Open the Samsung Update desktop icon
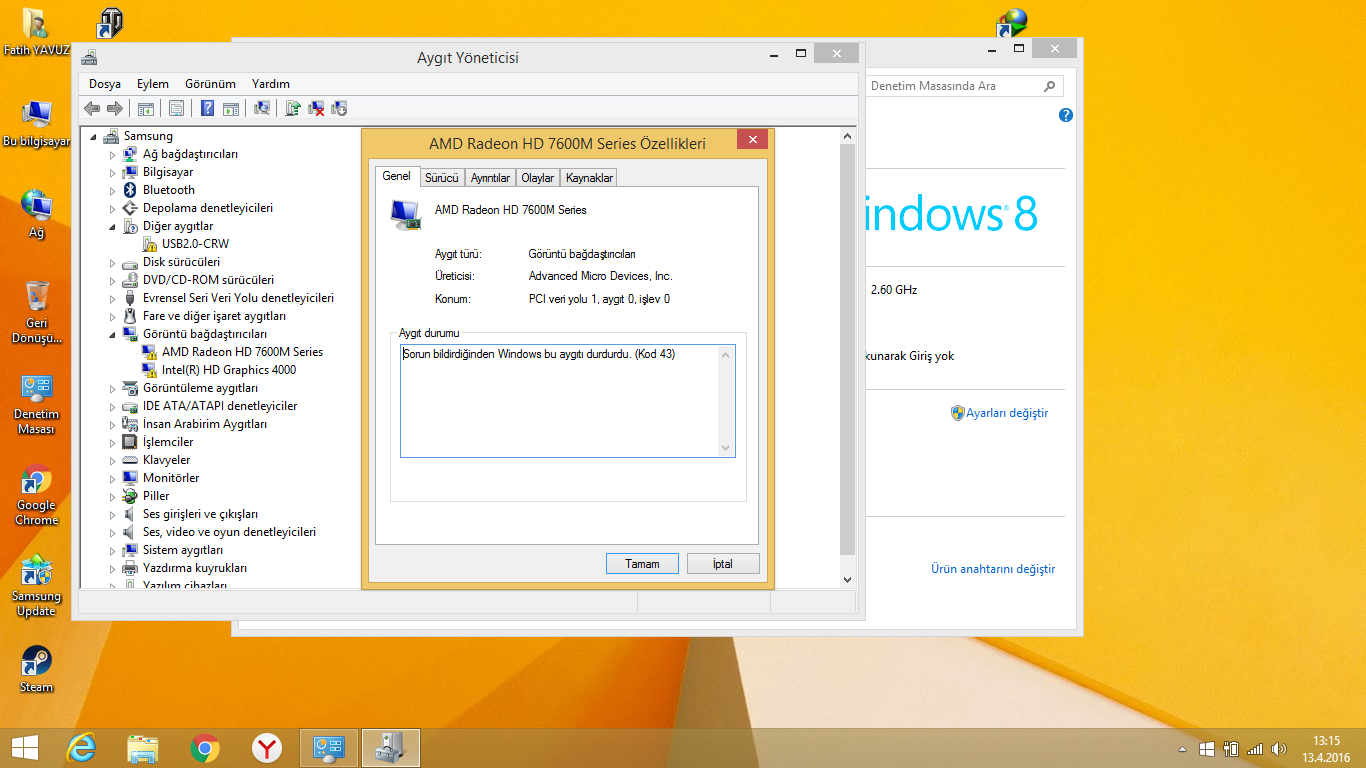1366x768 pixels. (36, 586)
